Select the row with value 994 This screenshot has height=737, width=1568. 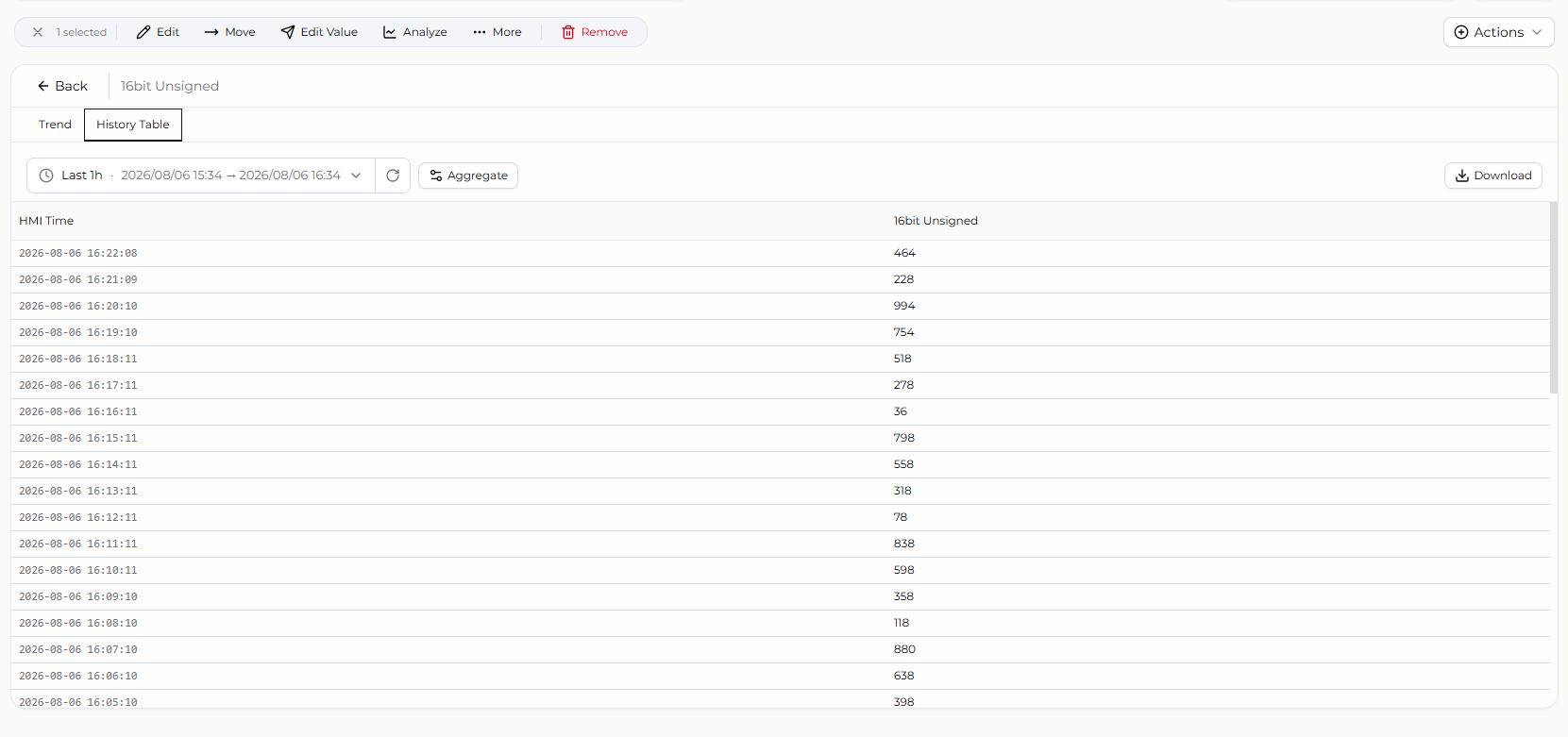tap(781, 306)
